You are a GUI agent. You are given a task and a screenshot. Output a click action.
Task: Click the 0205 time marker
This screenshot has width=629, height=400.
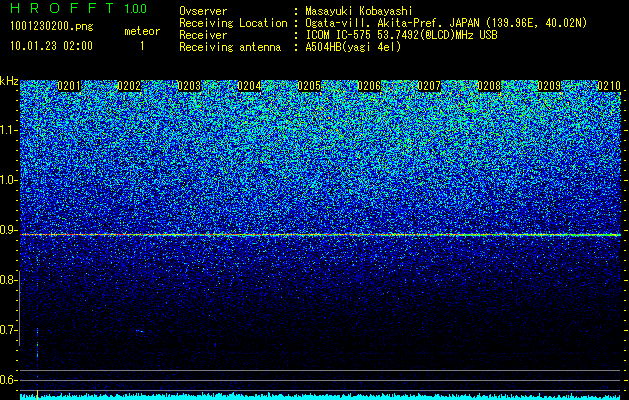click(309, 86)
